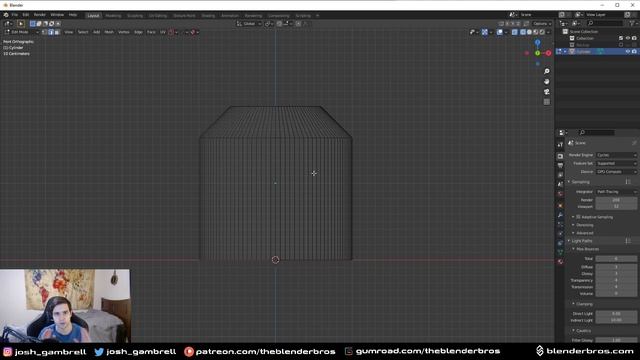Toggle camera view icon
This screenshot has height=360, width=640.
[x=547, y=92]
